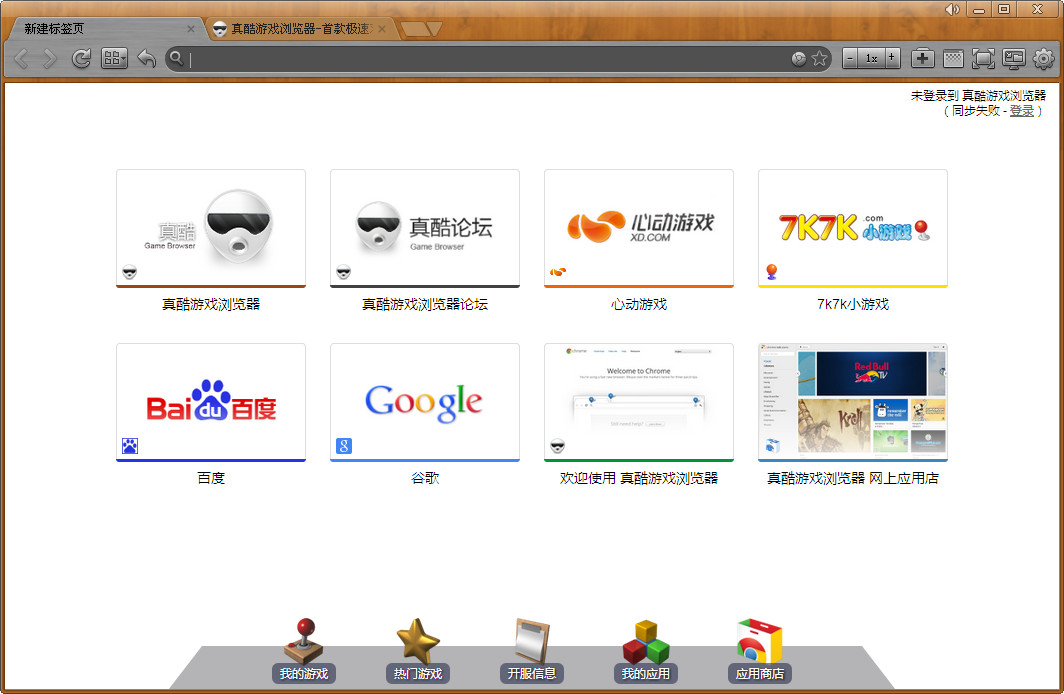Click the 我的游戏 dock label

point(304,674)
